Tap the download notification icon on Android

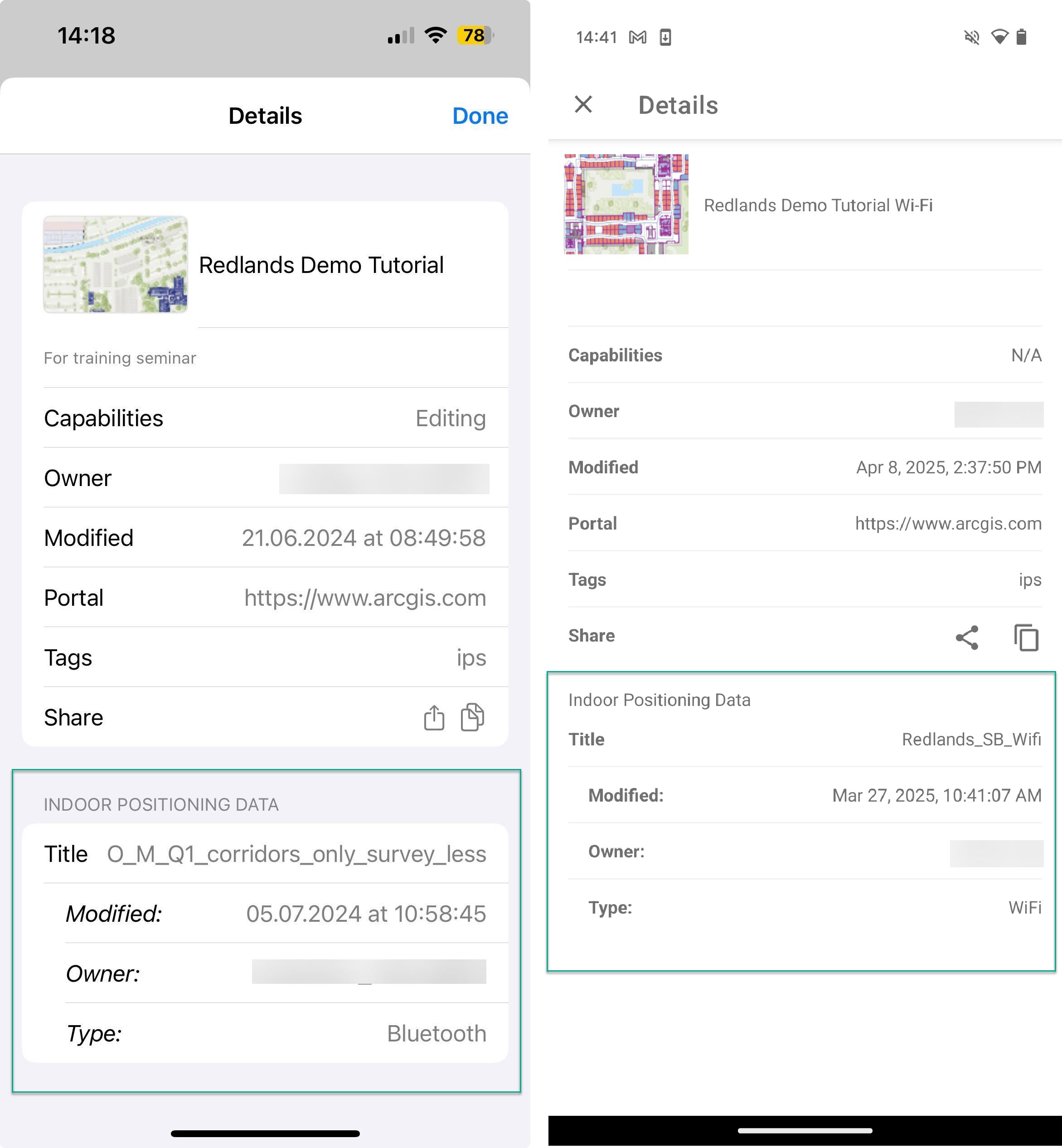tap(665, 37)
